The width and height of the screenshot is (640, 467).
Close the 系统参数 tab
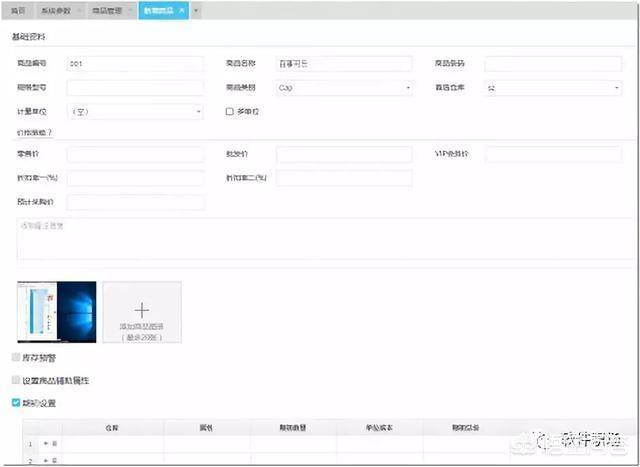[x=79, y=9]
